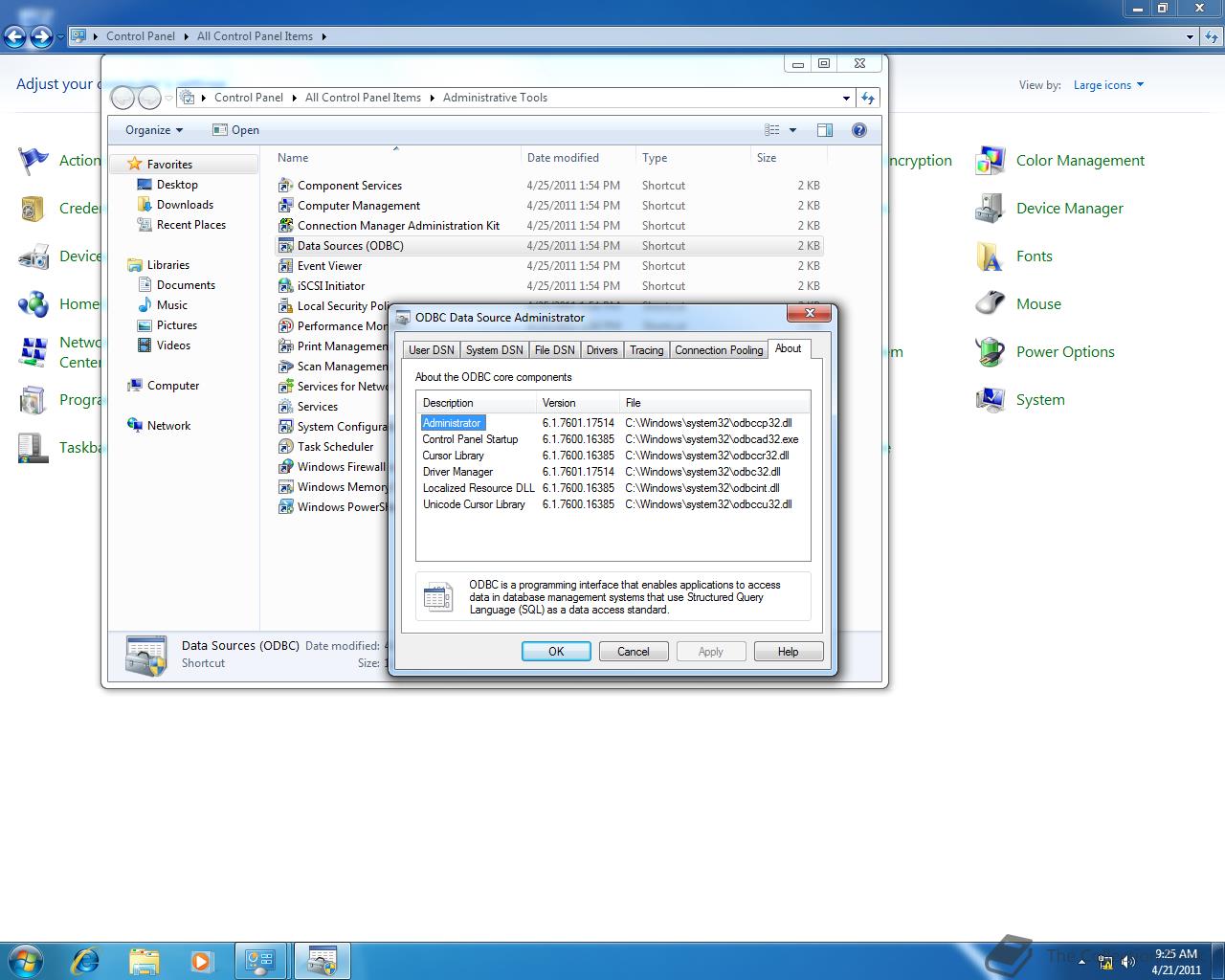Open the Windows Start menu
1225x980 pixels.
click(26, 960)
